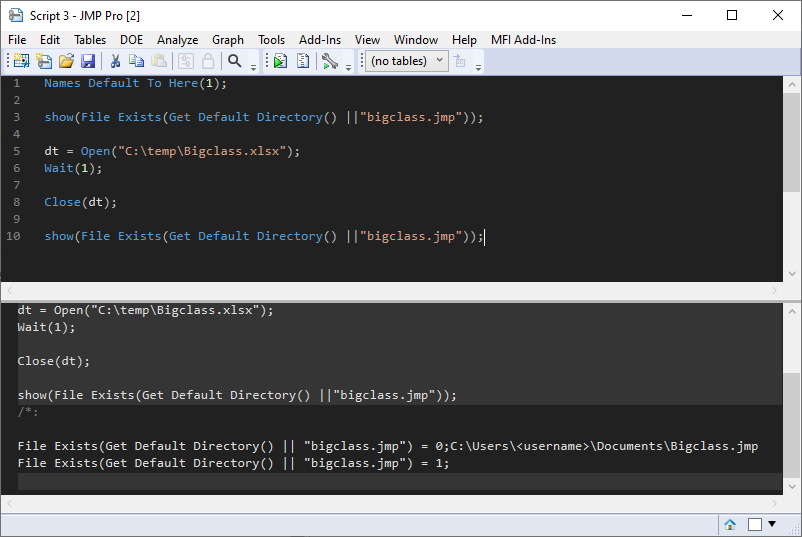Screen dimensions: 802x537
Task: Click the script editor's scroll down arrow
Action: click(792, 274)
